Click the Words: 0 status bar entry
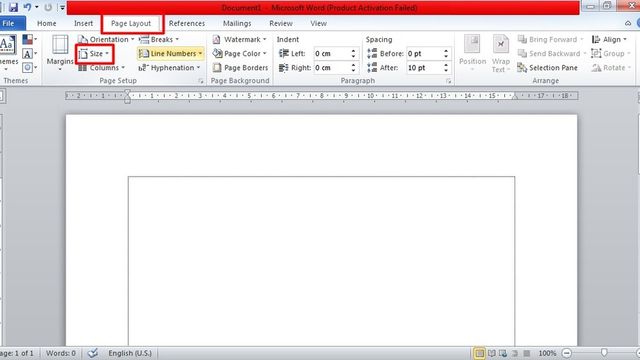The image size is (640, 360). point(60,353)
